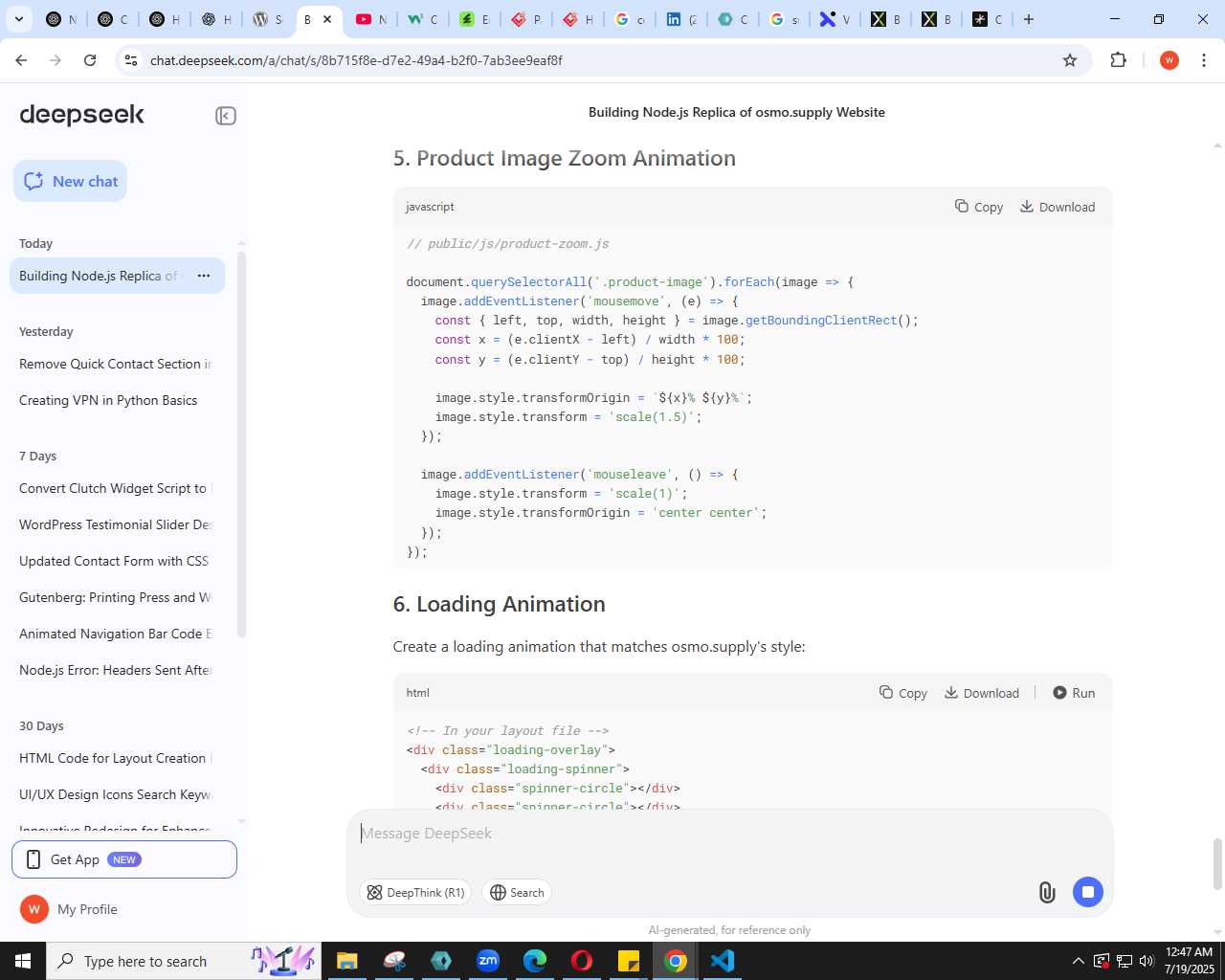Download the javascript code block
Viewport: 1225px width, 980px height.
click(1058, 207)
